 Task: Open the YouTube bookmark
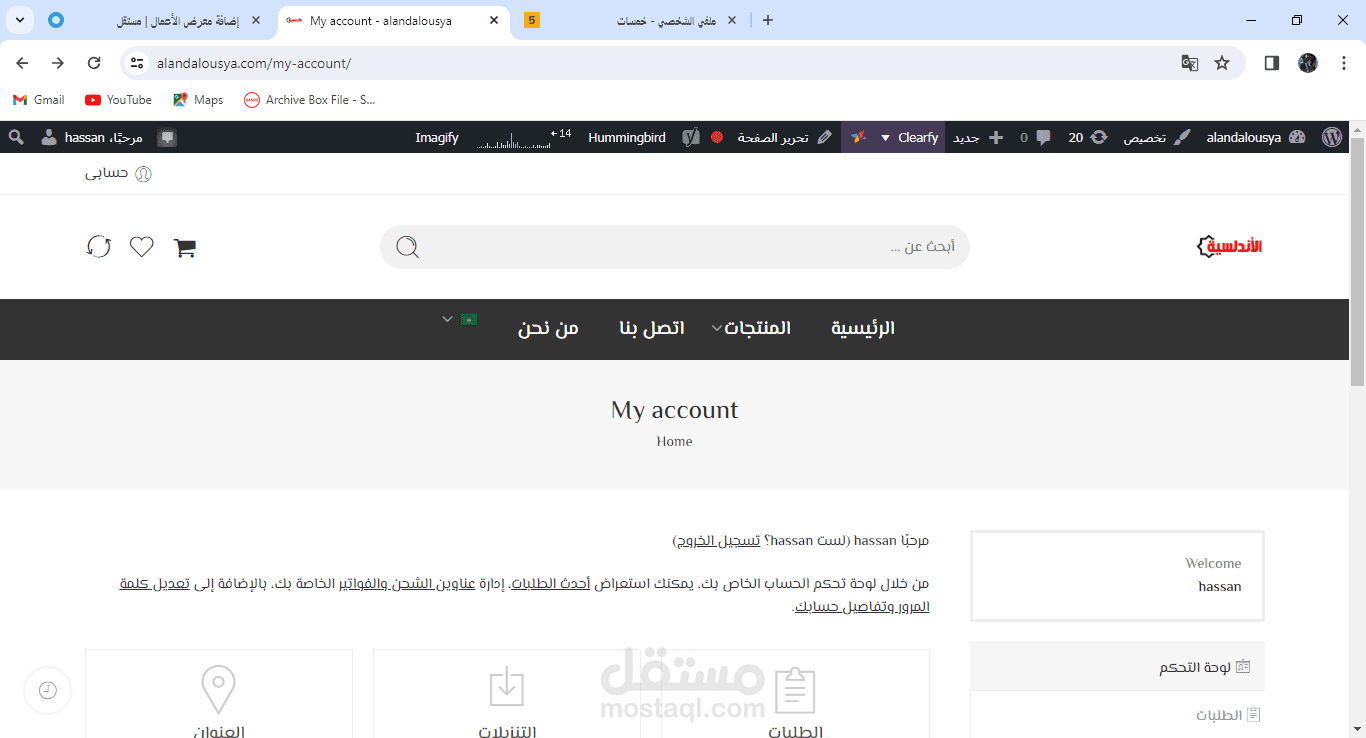[118, 100]
